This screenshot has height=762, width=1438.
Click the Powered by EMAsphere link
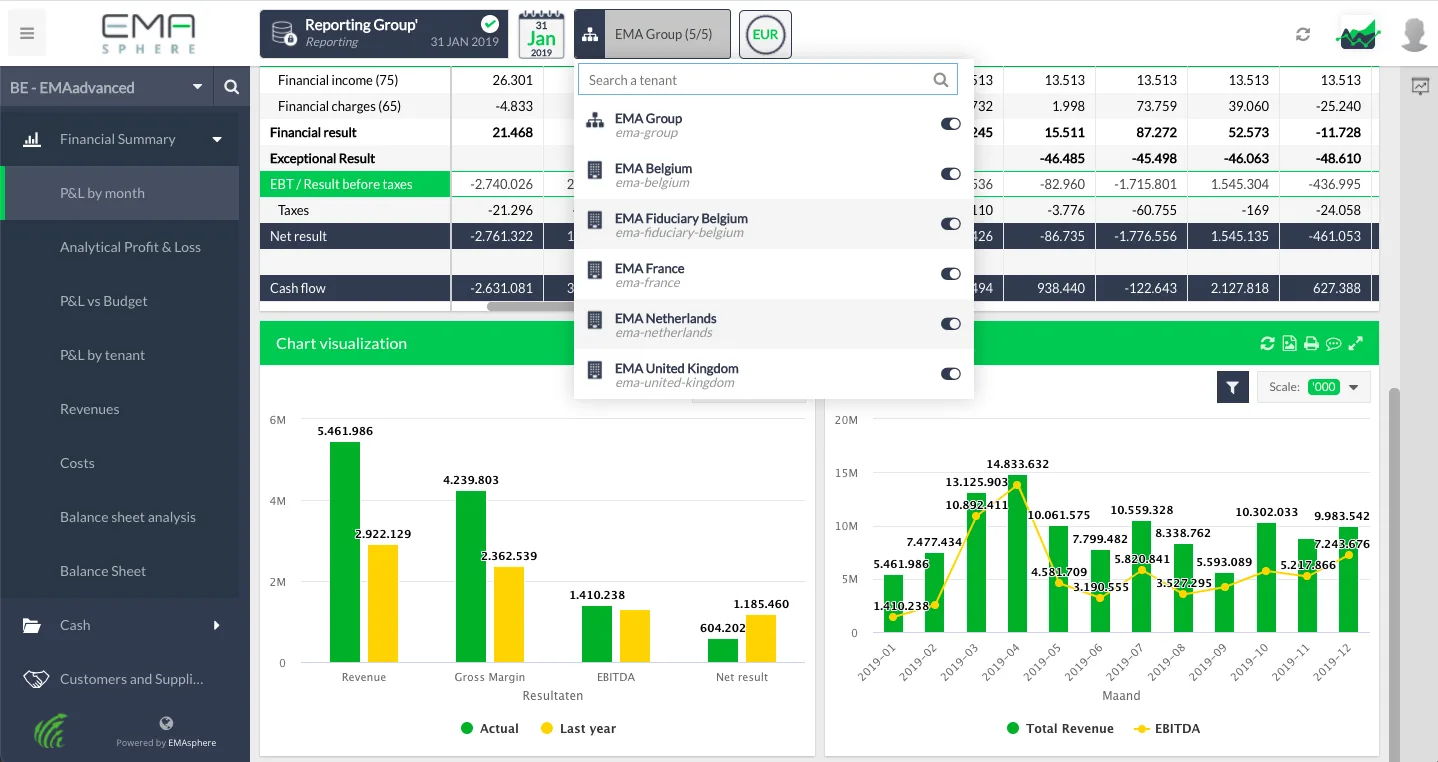click(x=166, y=743)
